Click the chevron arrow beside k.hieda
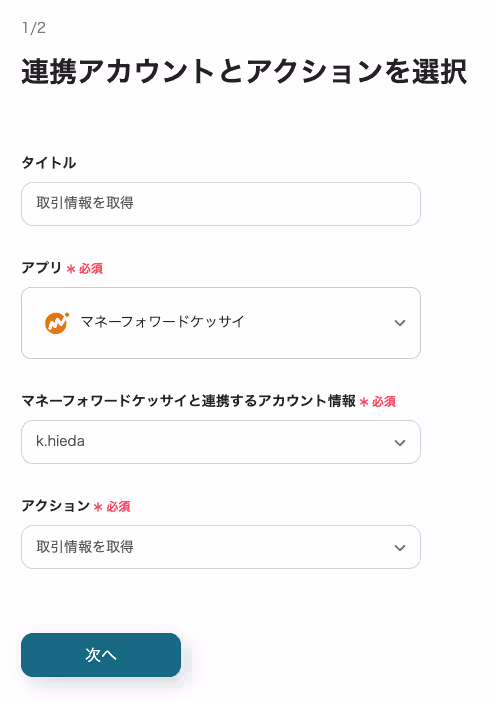The height and width of the screenshot is (701, 492). [x=399, y=443]
